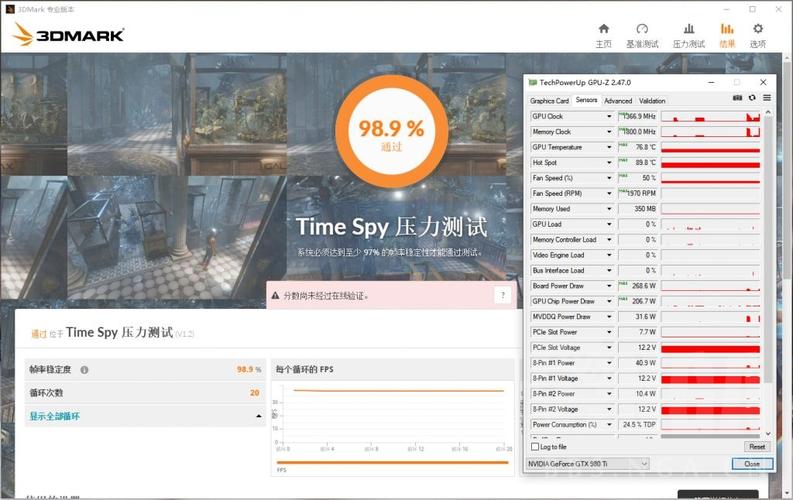This screenshot has width=793, height=500.
Task: Tick the Log to file checkbox
Action: point(535,447)
